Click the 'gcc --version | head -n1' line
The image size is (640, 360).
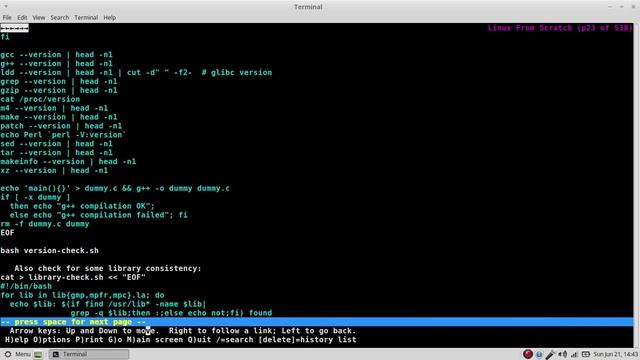(x=56, y=55)
